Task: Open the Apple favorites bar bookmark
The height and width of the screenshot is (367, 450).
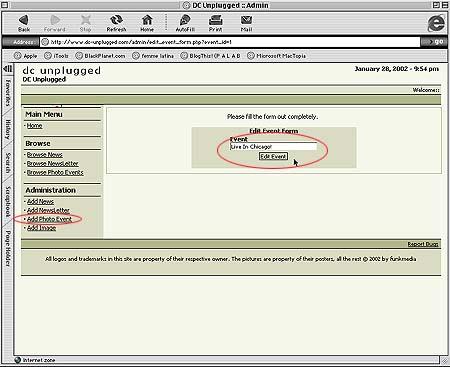Action: coord(26,56)
